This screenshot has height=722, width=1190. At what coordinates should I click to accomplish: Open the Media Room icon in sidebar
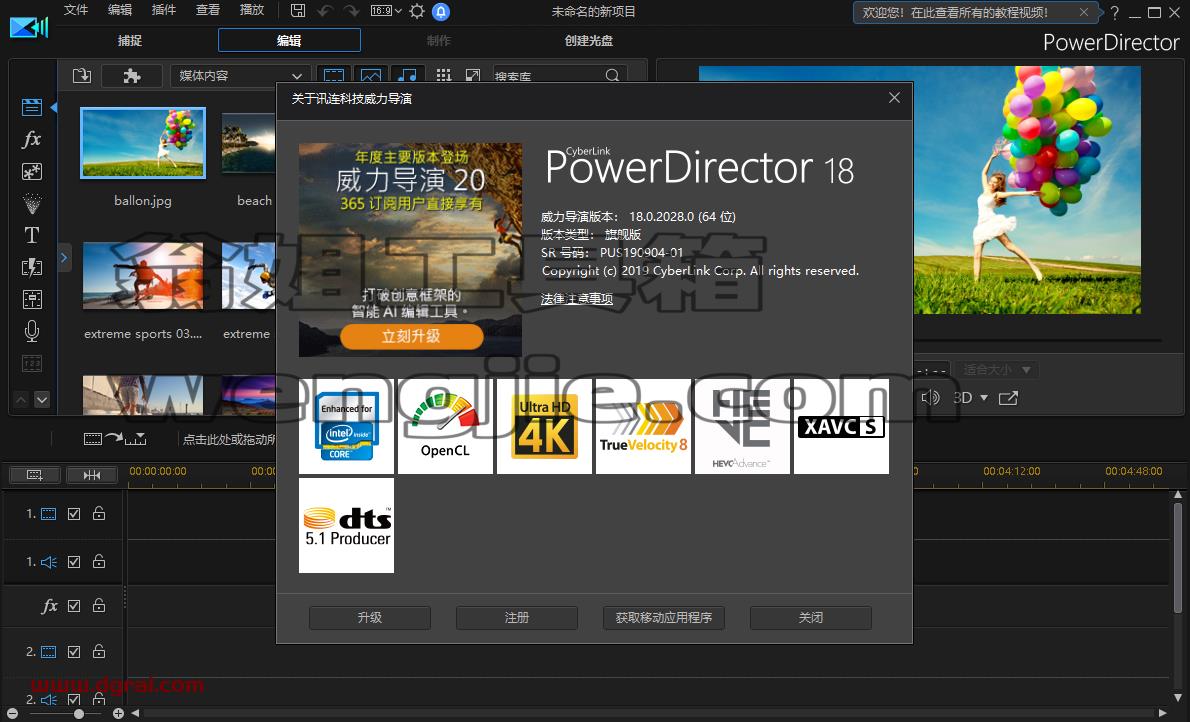[32, 107]
